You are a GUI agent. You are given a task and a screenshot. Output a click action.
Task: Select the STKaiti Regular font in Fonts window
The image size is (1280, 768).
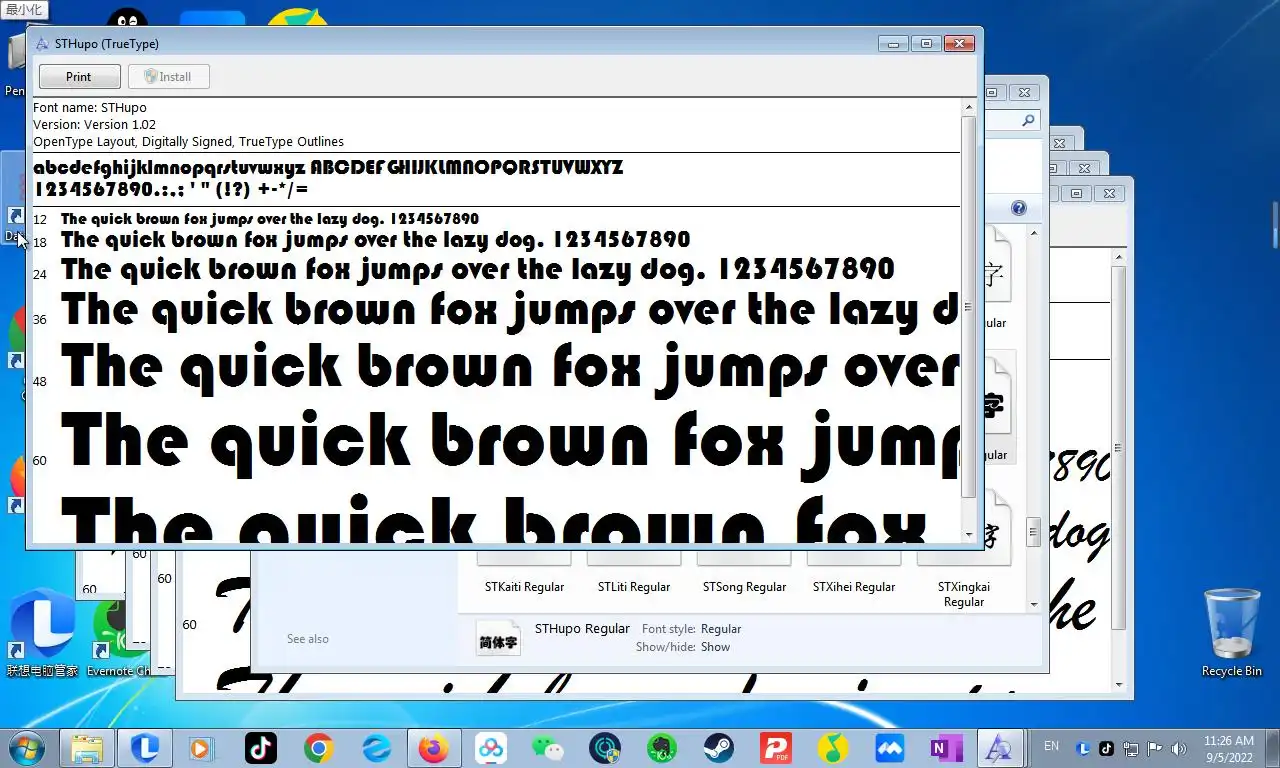(x=524, y=587)
